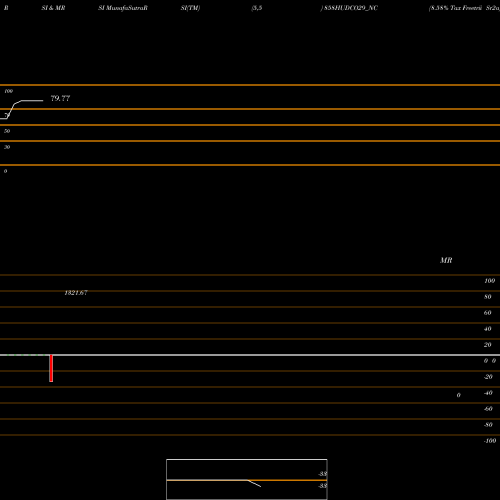Click the SI & MR header label
Image resolution: width=500 pixels, height=500 pixels.
point(53,8)
